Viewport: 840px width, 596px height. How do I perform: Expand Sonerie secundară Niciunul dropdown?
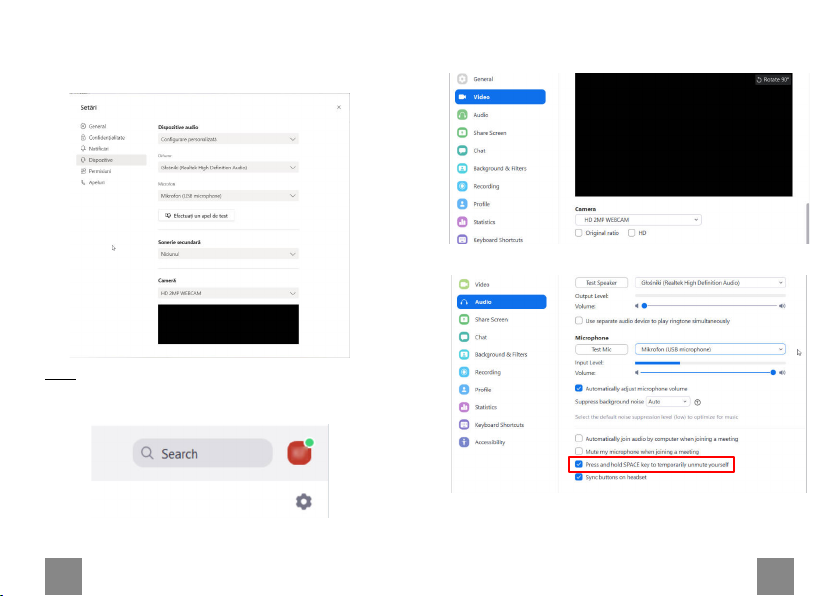click(228, 254)
